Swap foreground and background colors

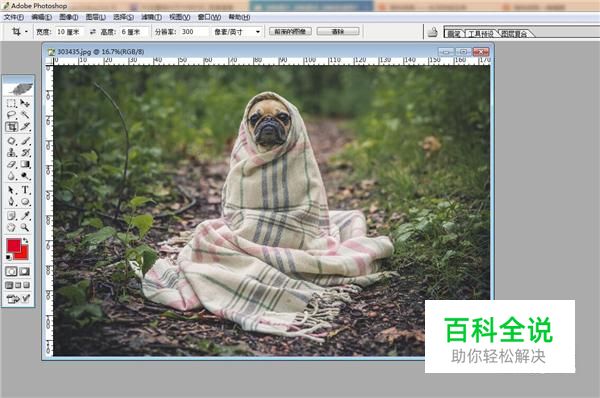pos(26,241)
